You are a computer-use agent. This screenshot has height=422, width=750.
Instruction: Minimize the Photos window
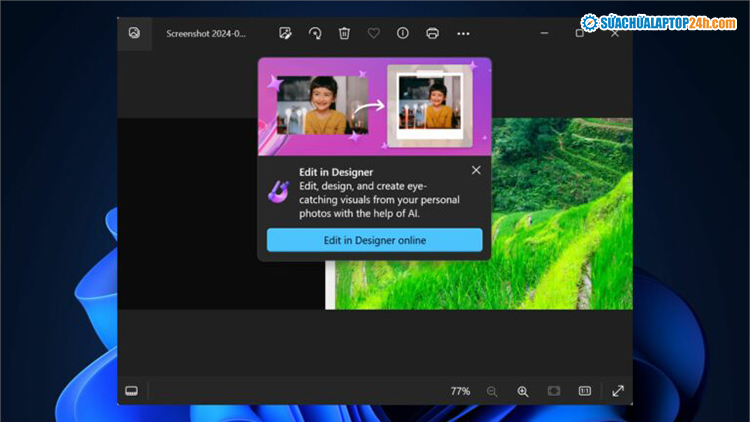544,33
